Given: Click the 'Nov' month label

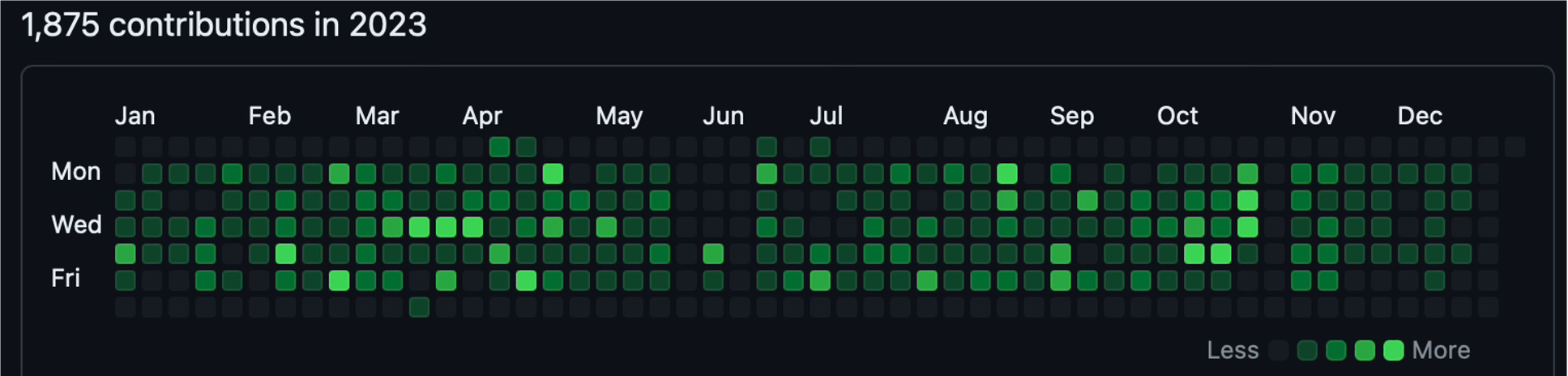Looking at the screenshot, I should coord(1313,116).
